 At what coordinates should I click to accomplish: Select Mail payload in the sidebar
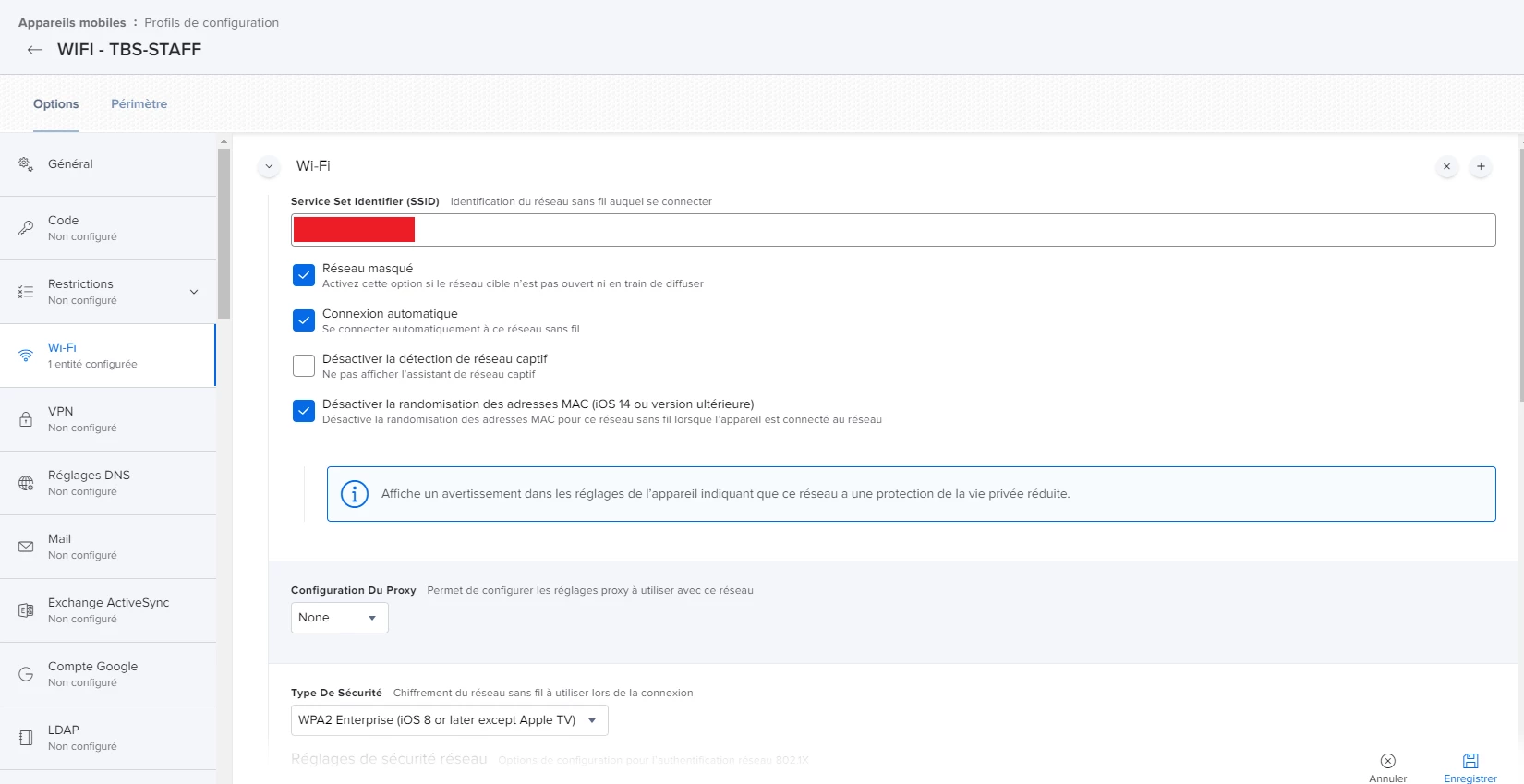click(108, 547)
